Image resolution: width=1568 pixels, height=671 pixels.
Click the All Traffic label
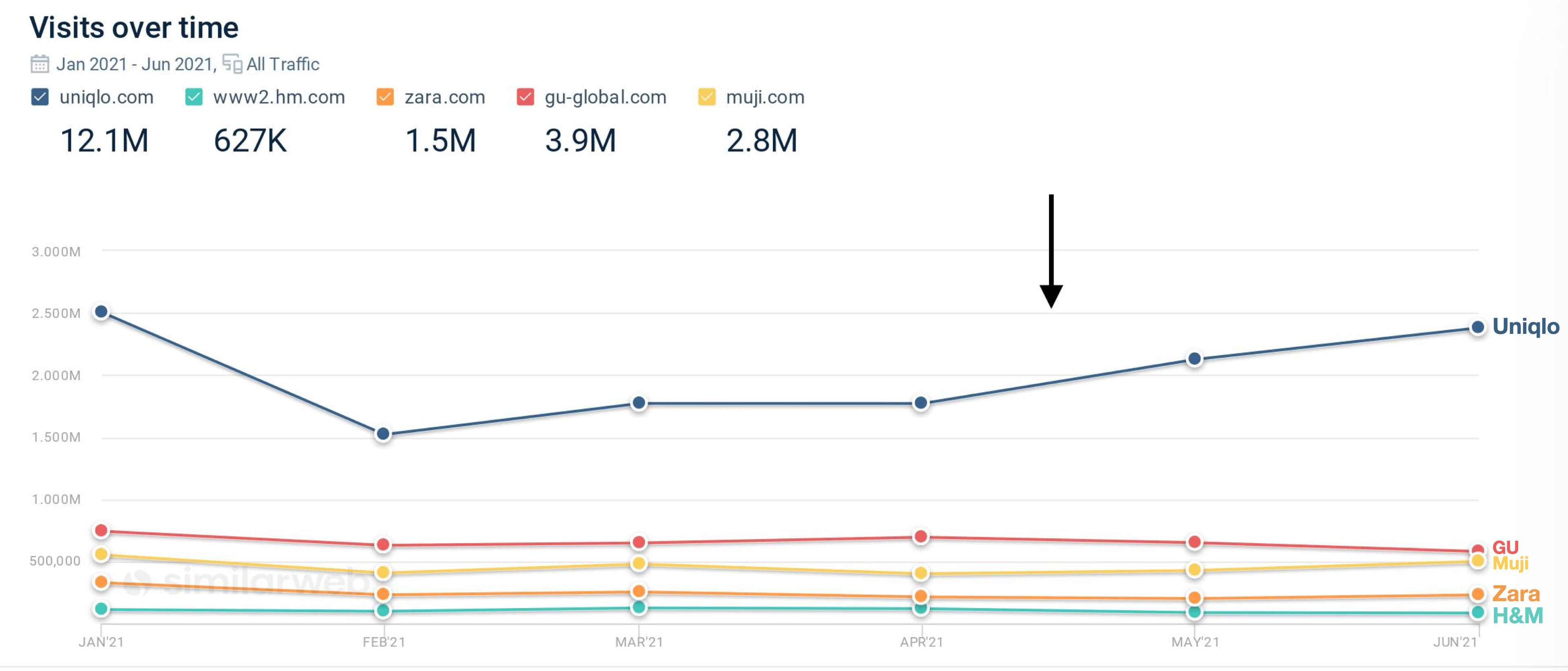tap(283, 64)
